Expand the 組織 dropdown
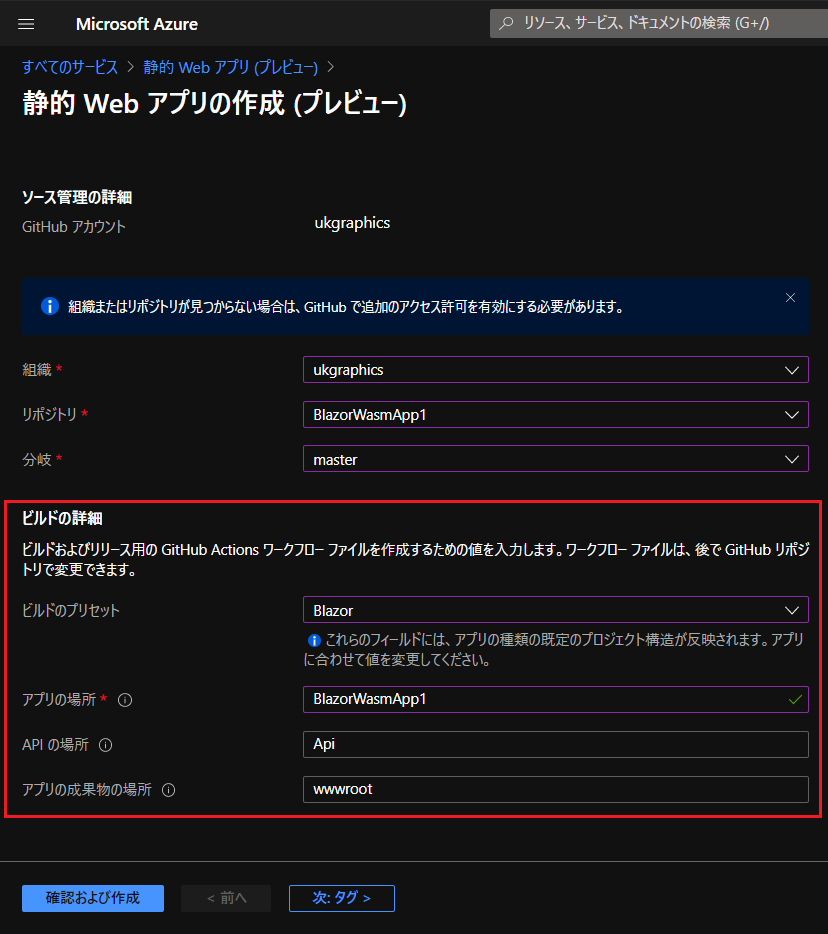Image resolution: width=828 pixels, height=934 pixels. click(555, 370)
